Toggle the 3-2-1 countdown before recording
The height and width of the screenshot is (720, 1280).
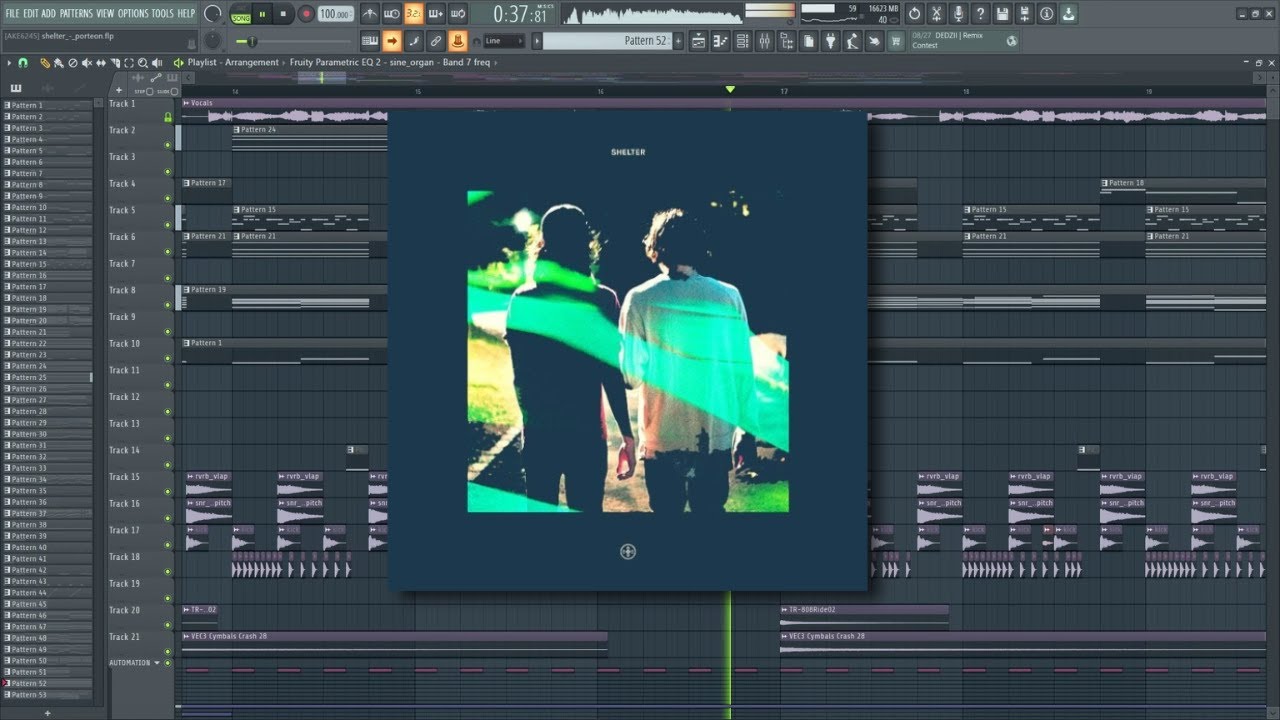click(x=414, y=14)
